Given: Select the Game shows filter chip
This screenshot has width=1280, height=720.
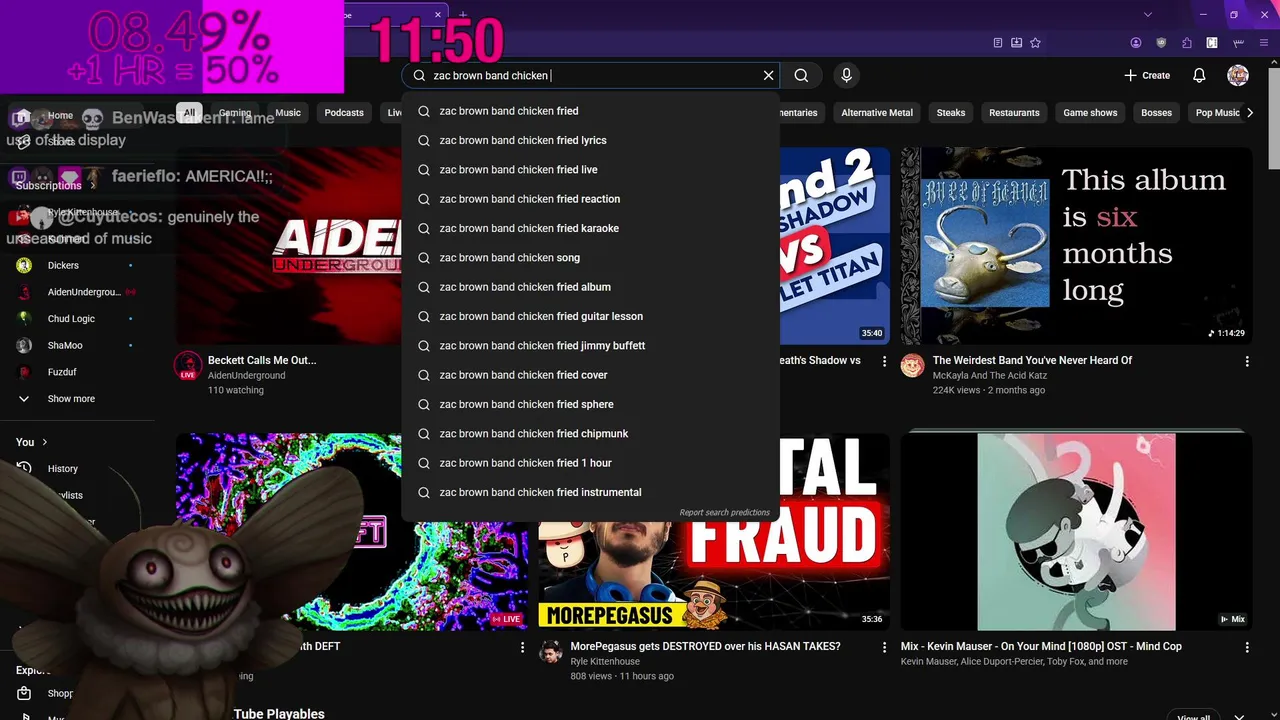Looking at the screenshot, I should 1090,113.
